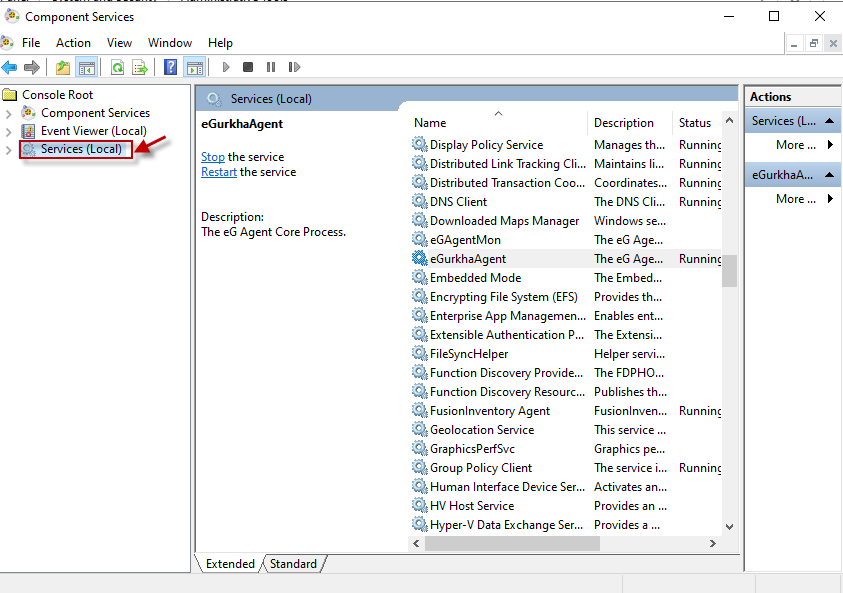Click the eGurkhaAgent service gear icon
Screen dimensions: 843x593
coord(420,258)
